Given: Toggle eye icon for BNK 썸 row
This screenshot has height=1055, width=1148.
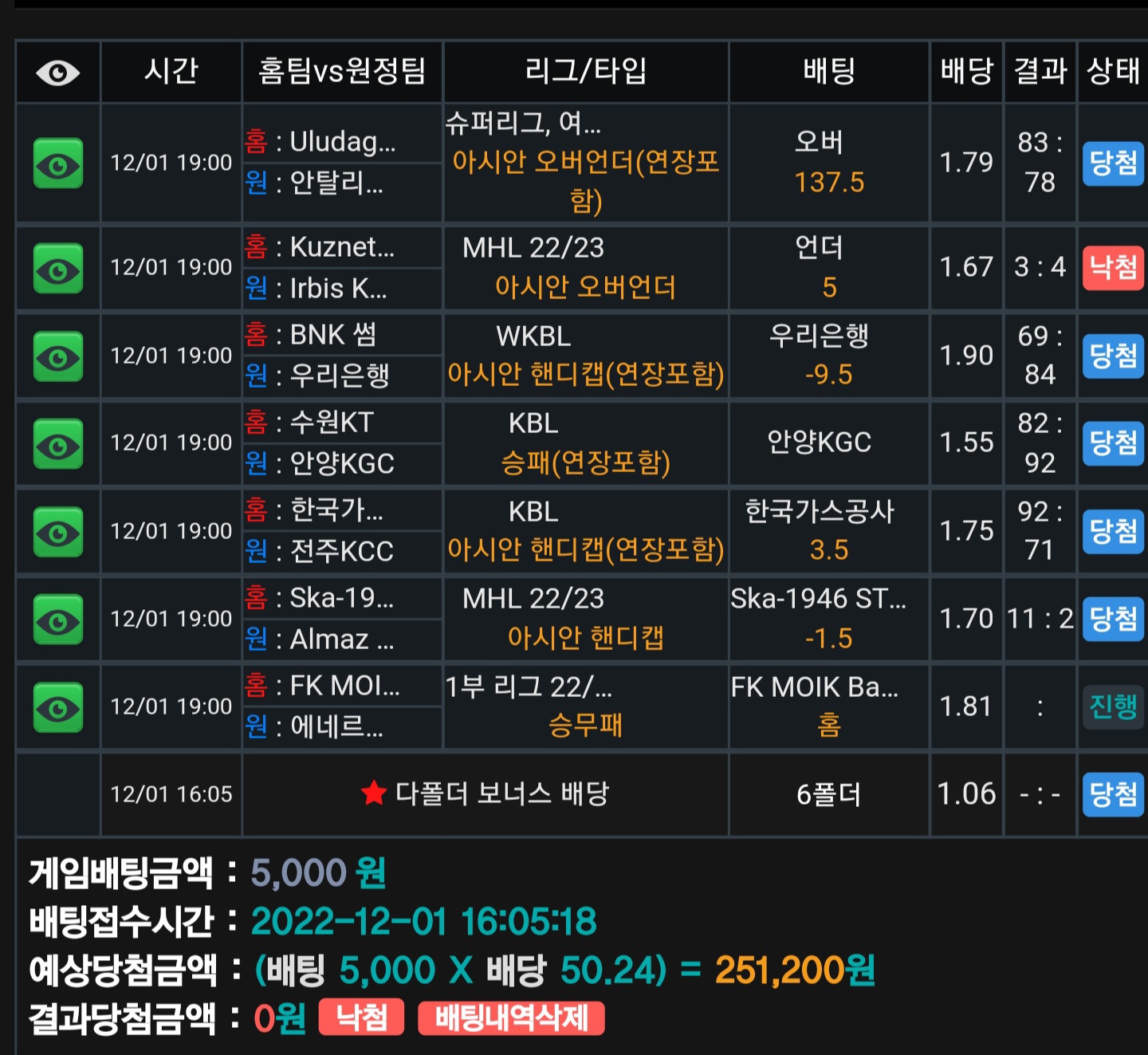Looking at the screenshot, I should click(x=58, y=356).
